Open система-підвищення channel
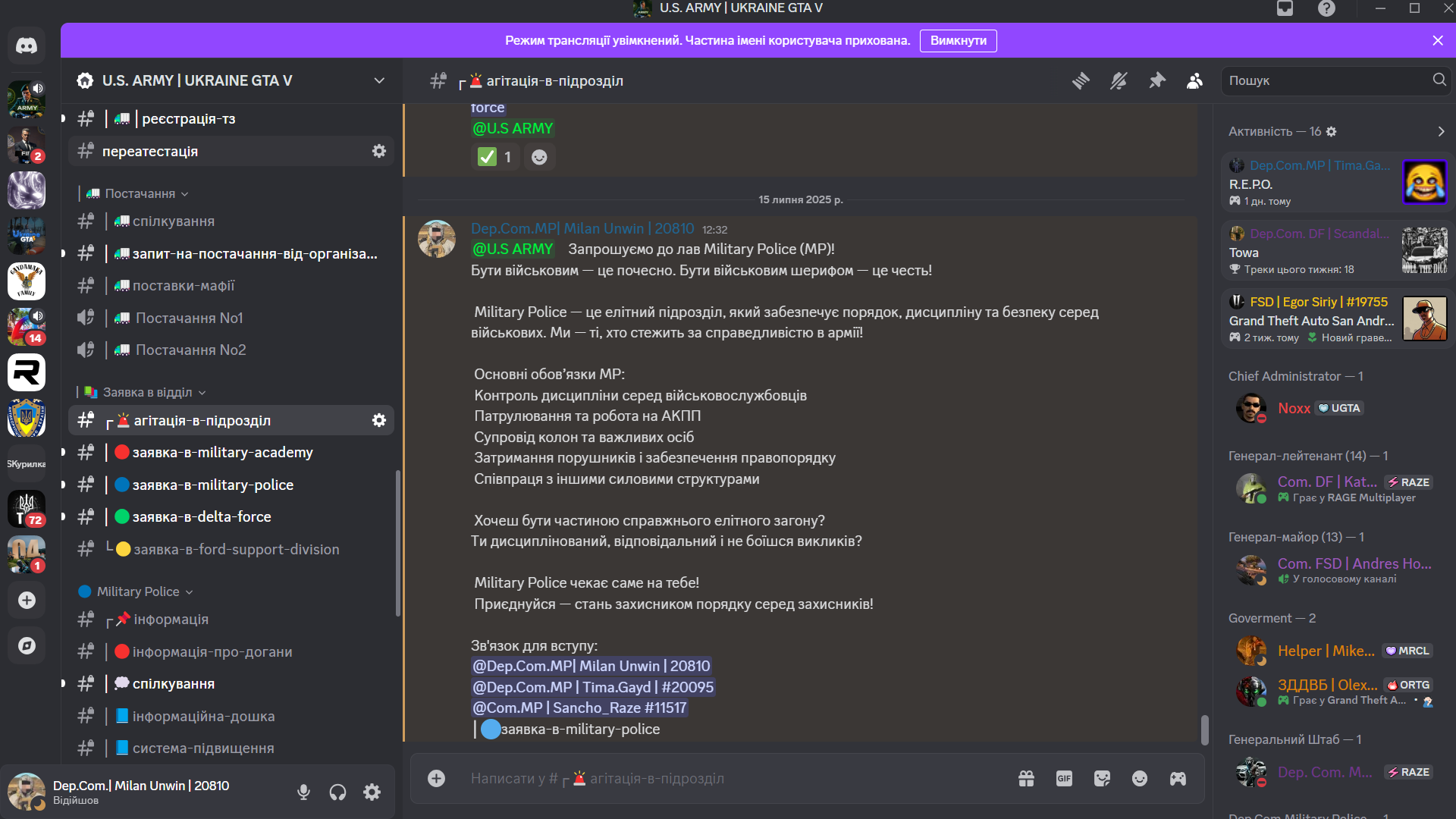Viewport: 1456px width, 819px height. pos(231,748)
